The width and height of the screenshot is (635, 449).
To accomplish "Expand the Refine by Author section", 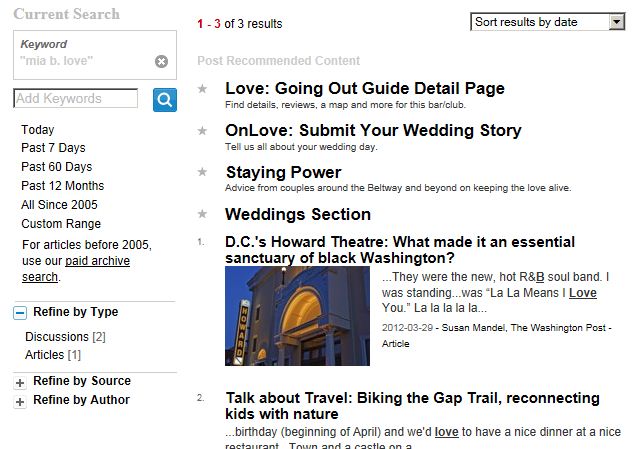I will point(20,402).
